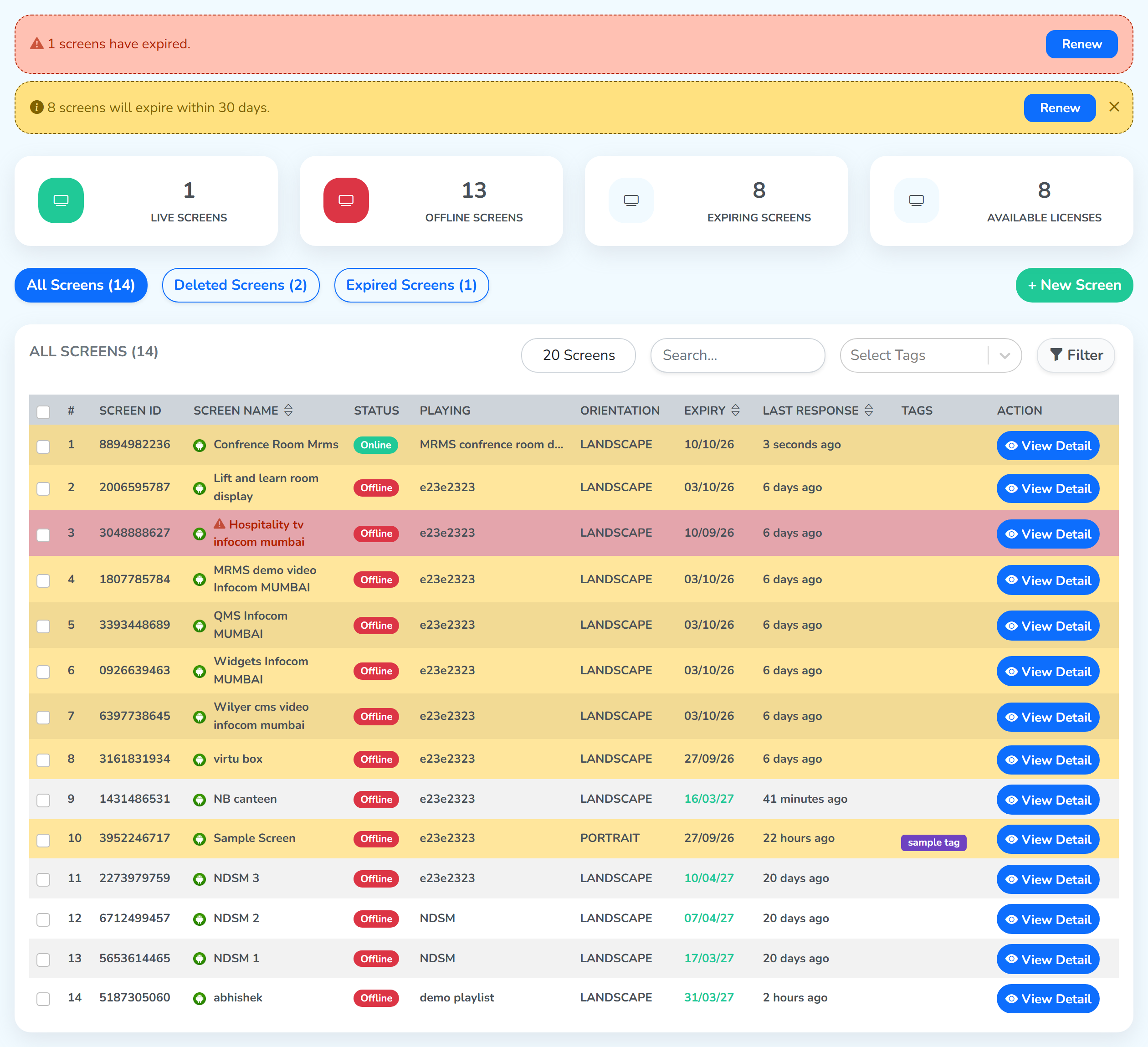Click Android icon beside NB canteen
Image resolution: width=1148 pixels, height=1047 pixels.
200,800
